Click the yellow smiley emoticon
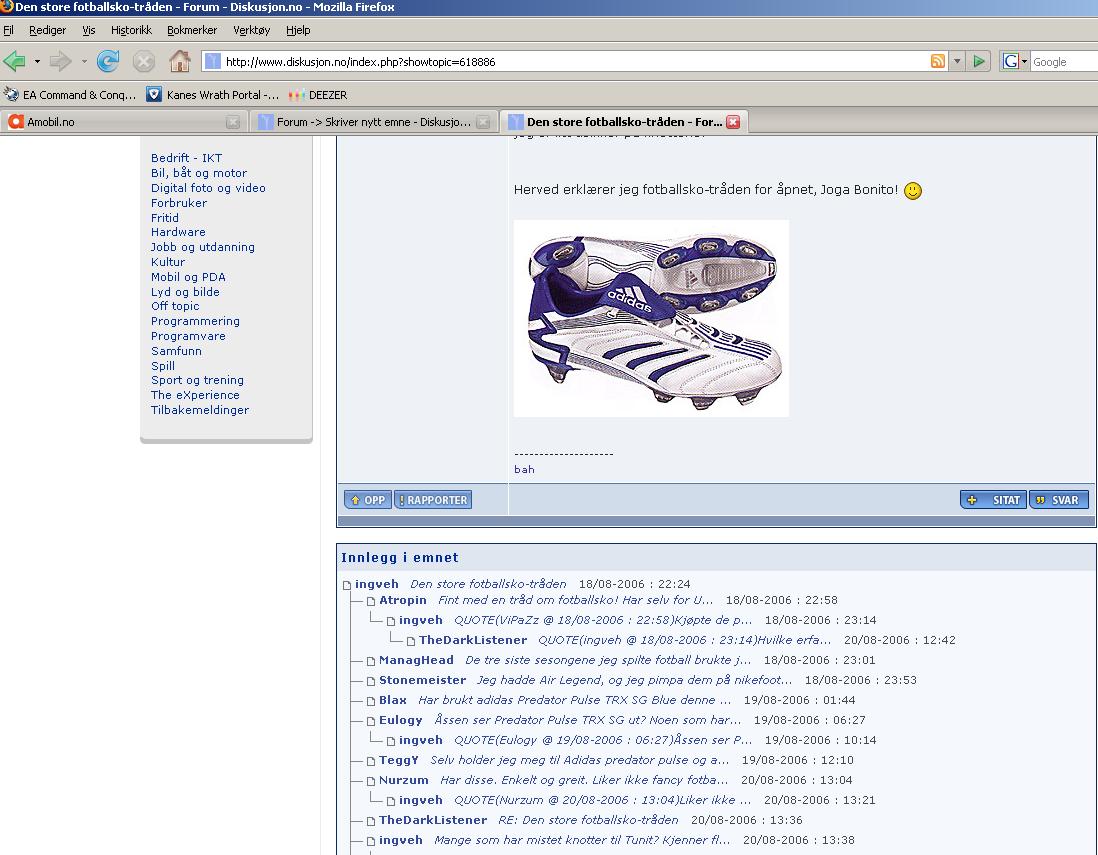 coord(912,190)
